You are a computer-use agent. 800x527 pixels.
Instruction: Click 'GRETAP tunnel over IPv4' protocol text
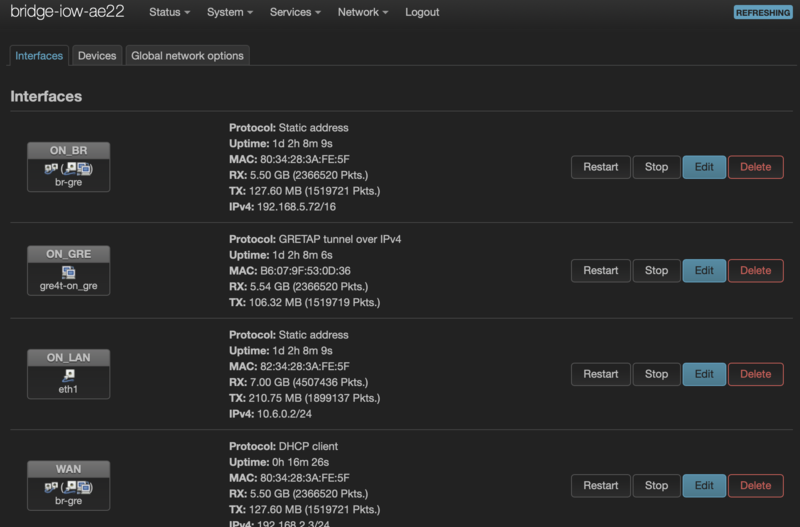(x=340, y=239)
